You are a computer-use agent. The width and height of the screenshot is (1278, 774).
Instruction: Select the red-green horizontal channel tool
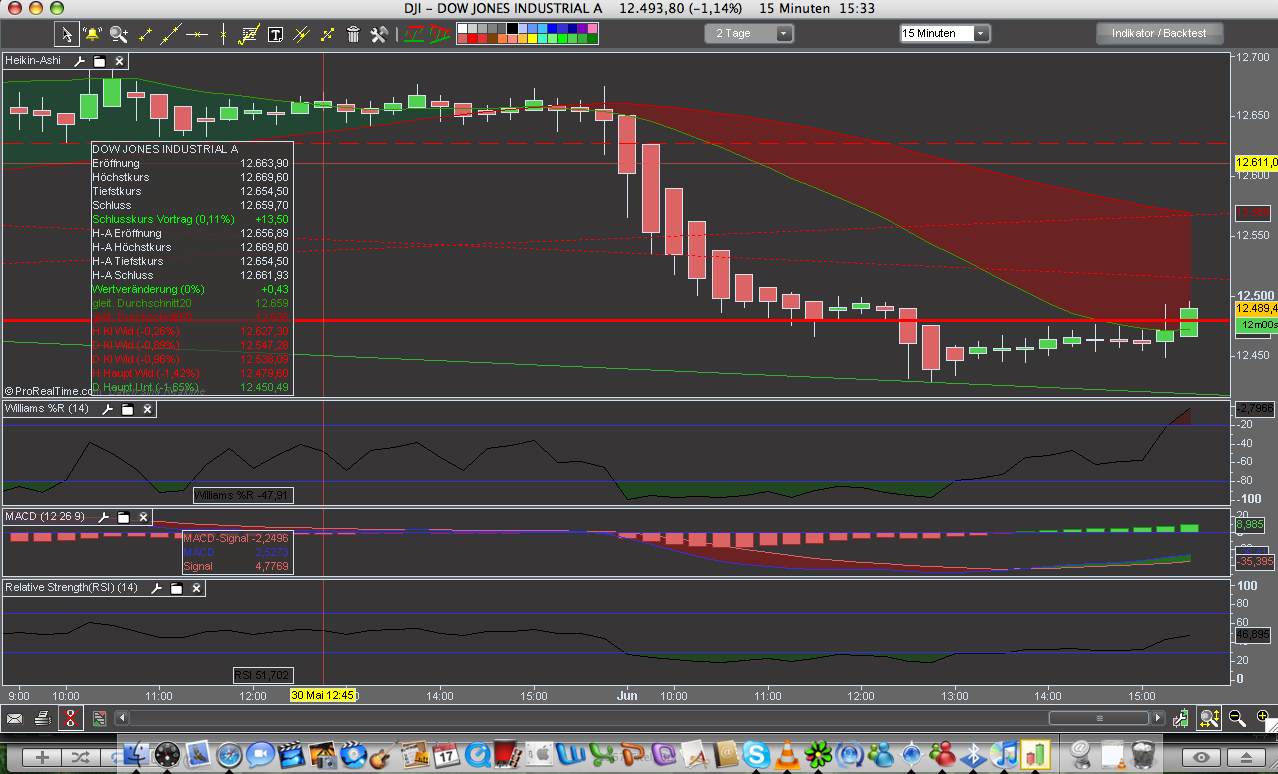click(x=413, y=34)
